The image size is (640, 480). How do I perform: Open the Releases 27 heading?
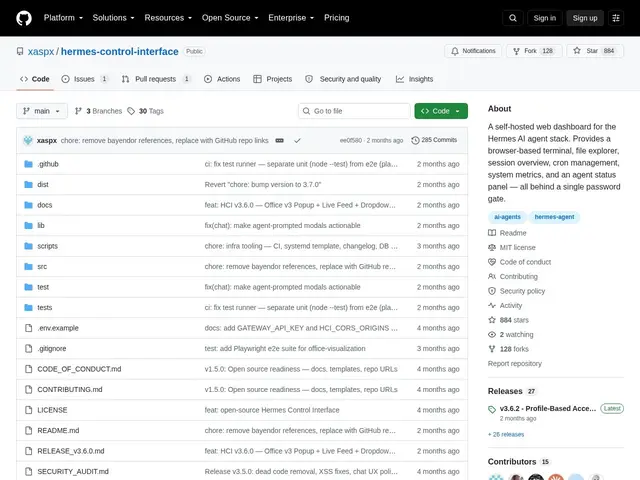(511, 391)
